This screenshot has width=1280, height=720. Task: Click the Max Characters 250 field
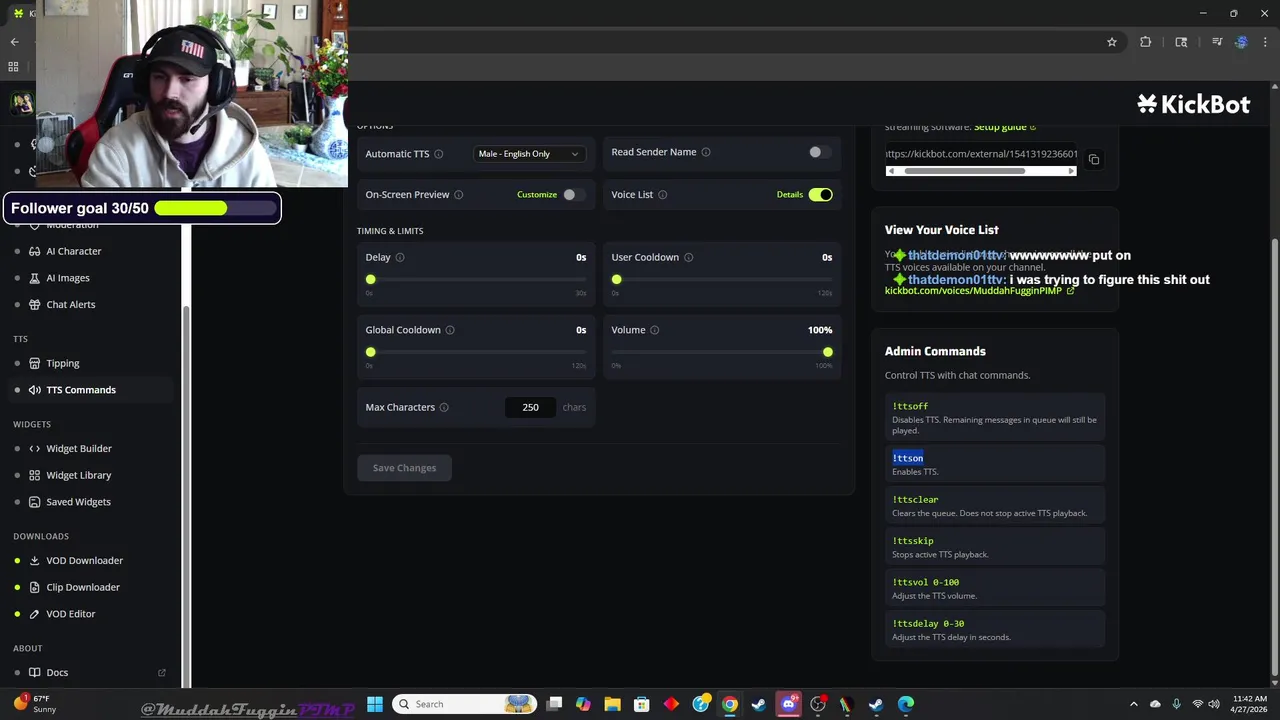530,407
